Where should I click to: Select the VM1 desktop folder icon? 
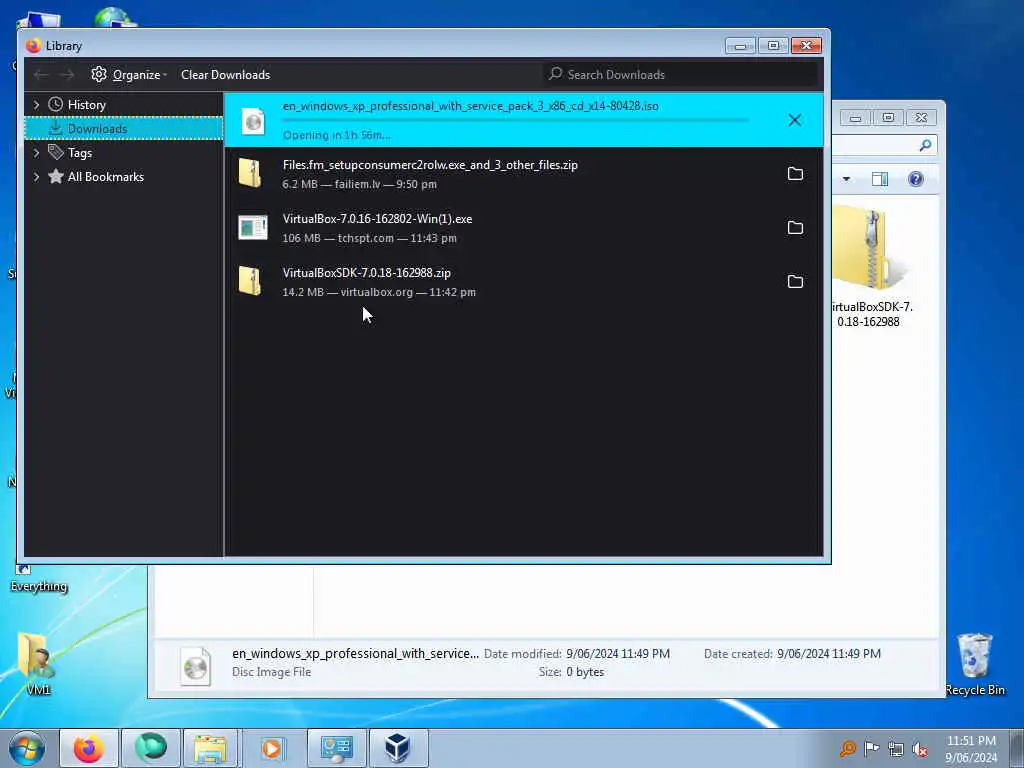pos(39,664)
